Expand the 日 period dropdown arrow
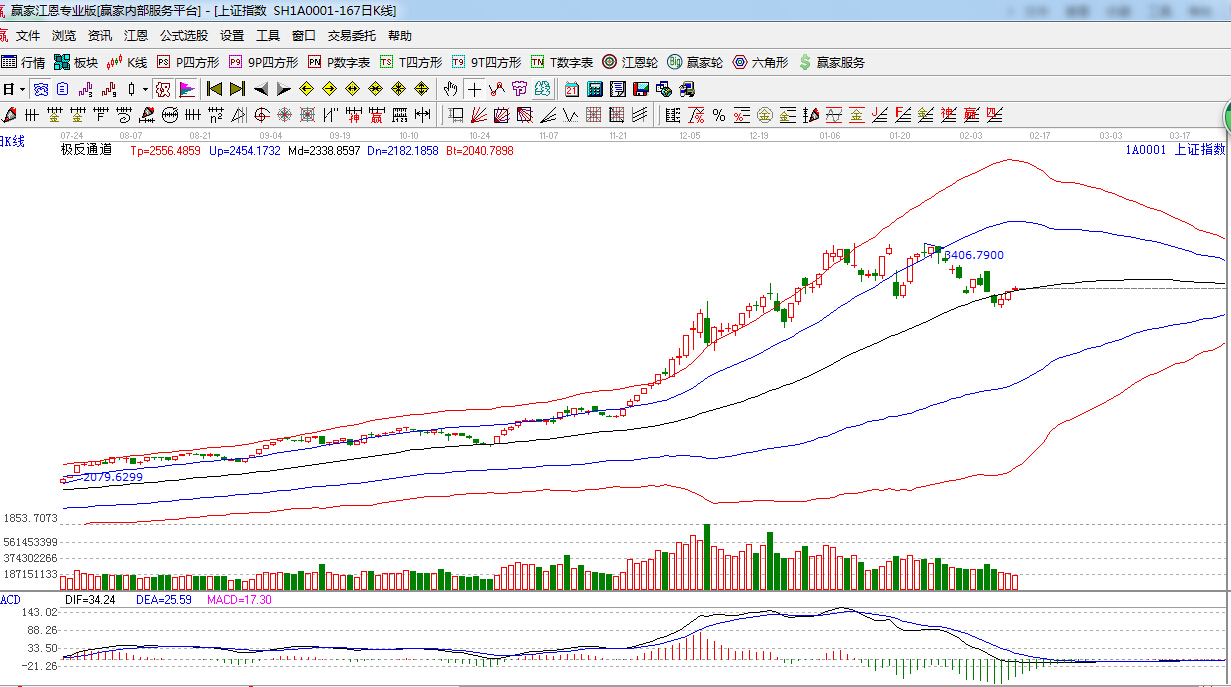 [x=20, y=89]
